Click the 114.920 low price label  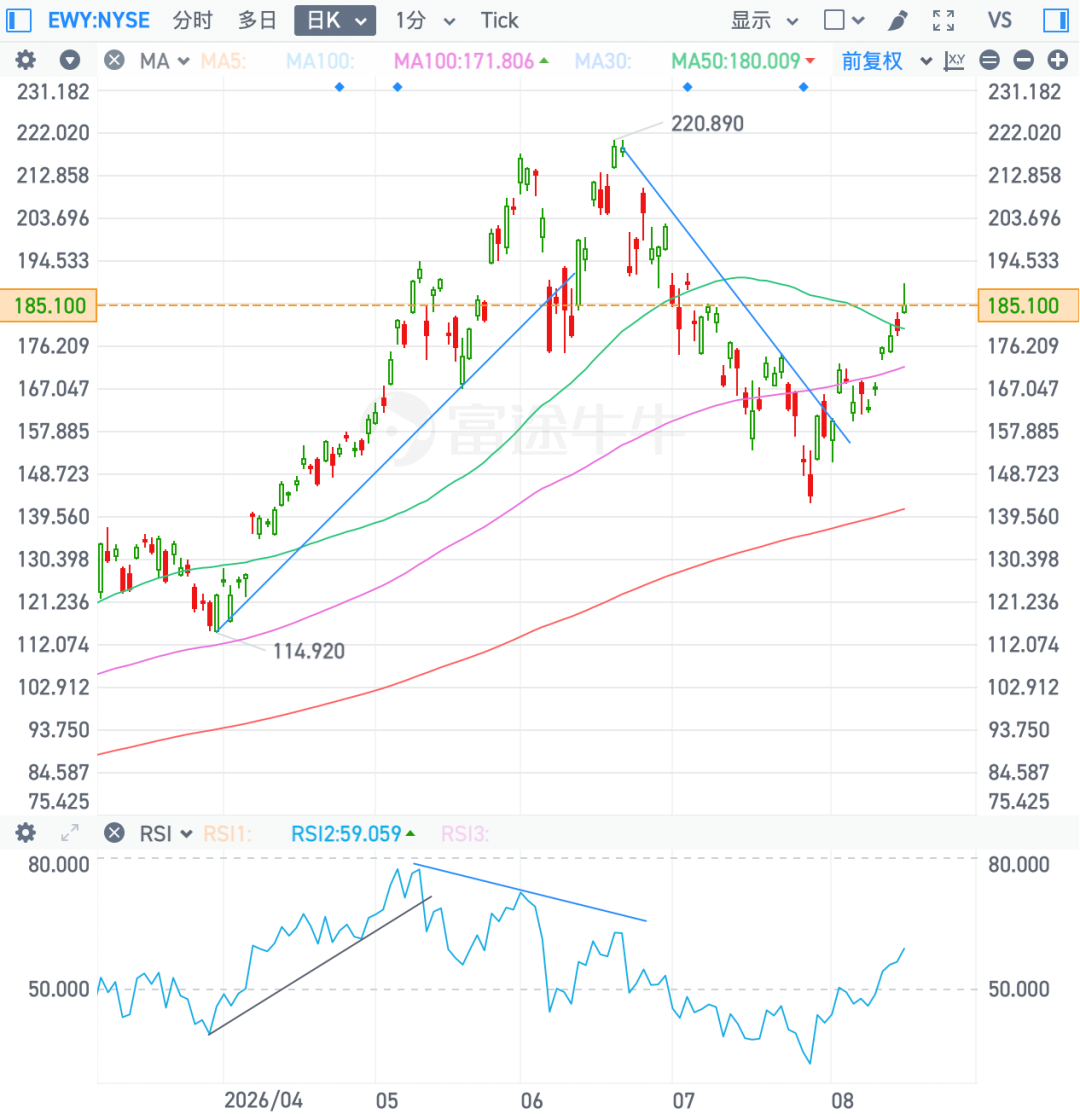tap(309, 651)
